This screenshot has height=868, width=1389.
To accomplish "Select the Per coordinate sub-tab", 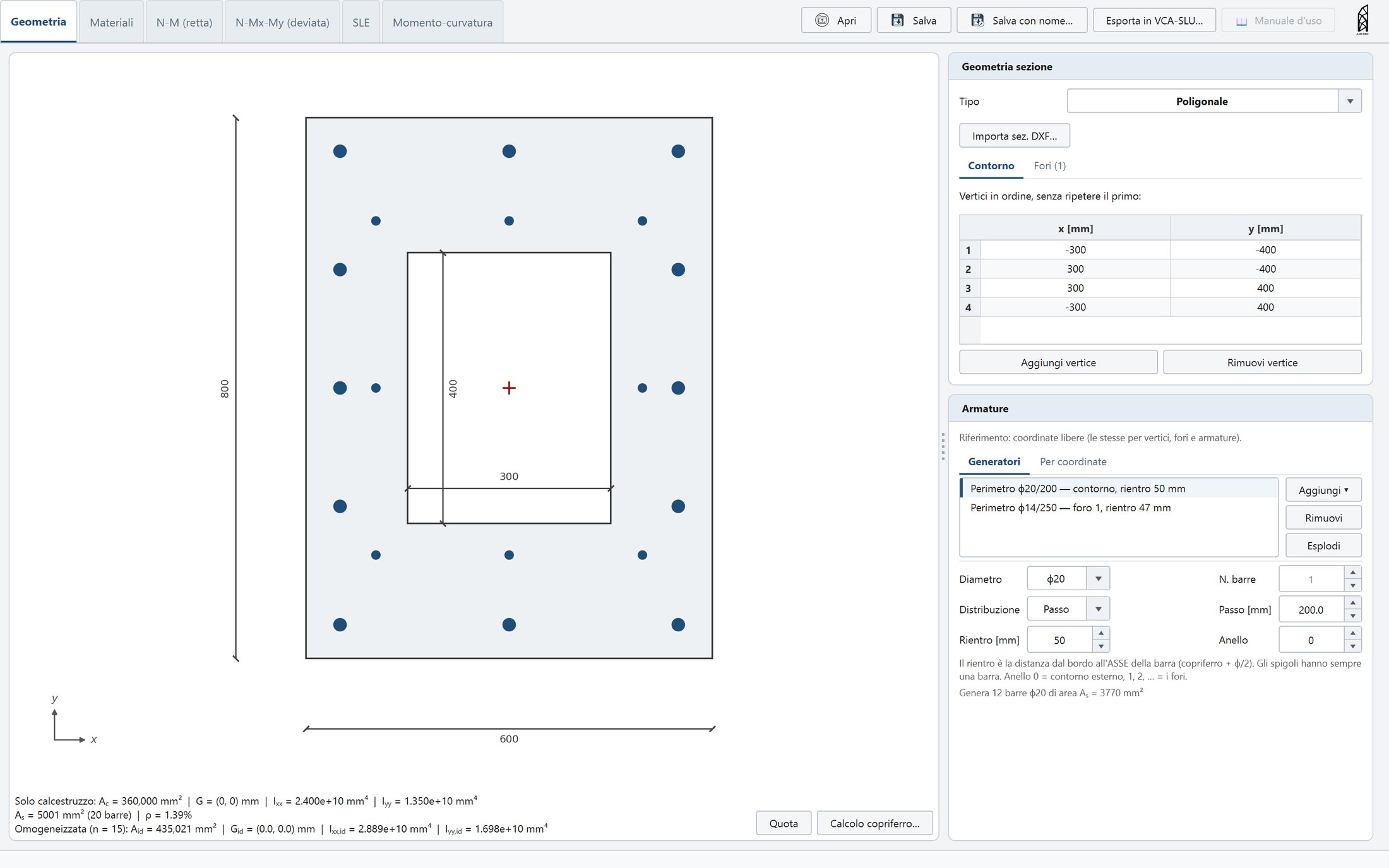I will [1073, 461].
